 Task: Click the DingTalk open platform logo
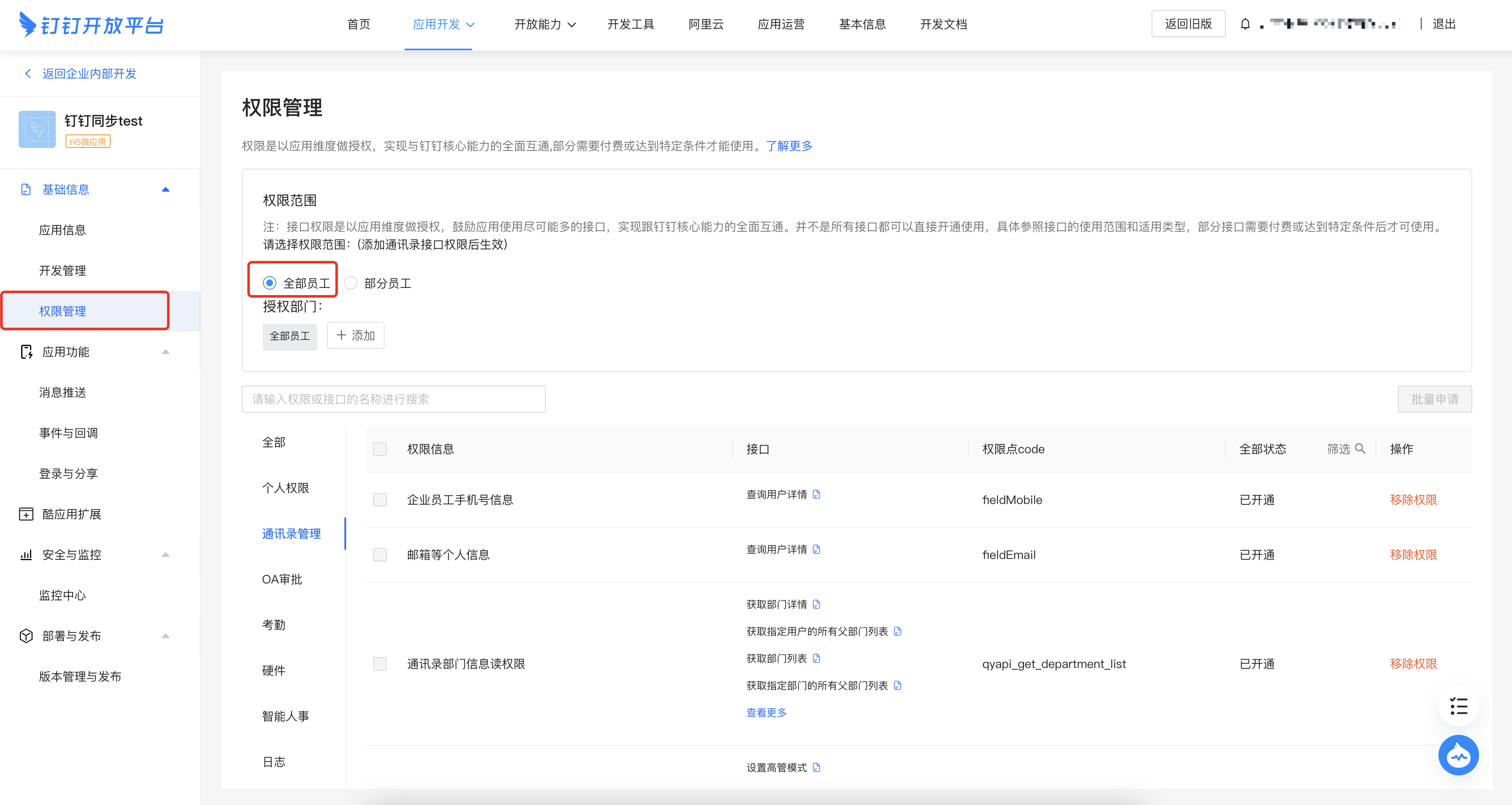pos(91,25)
